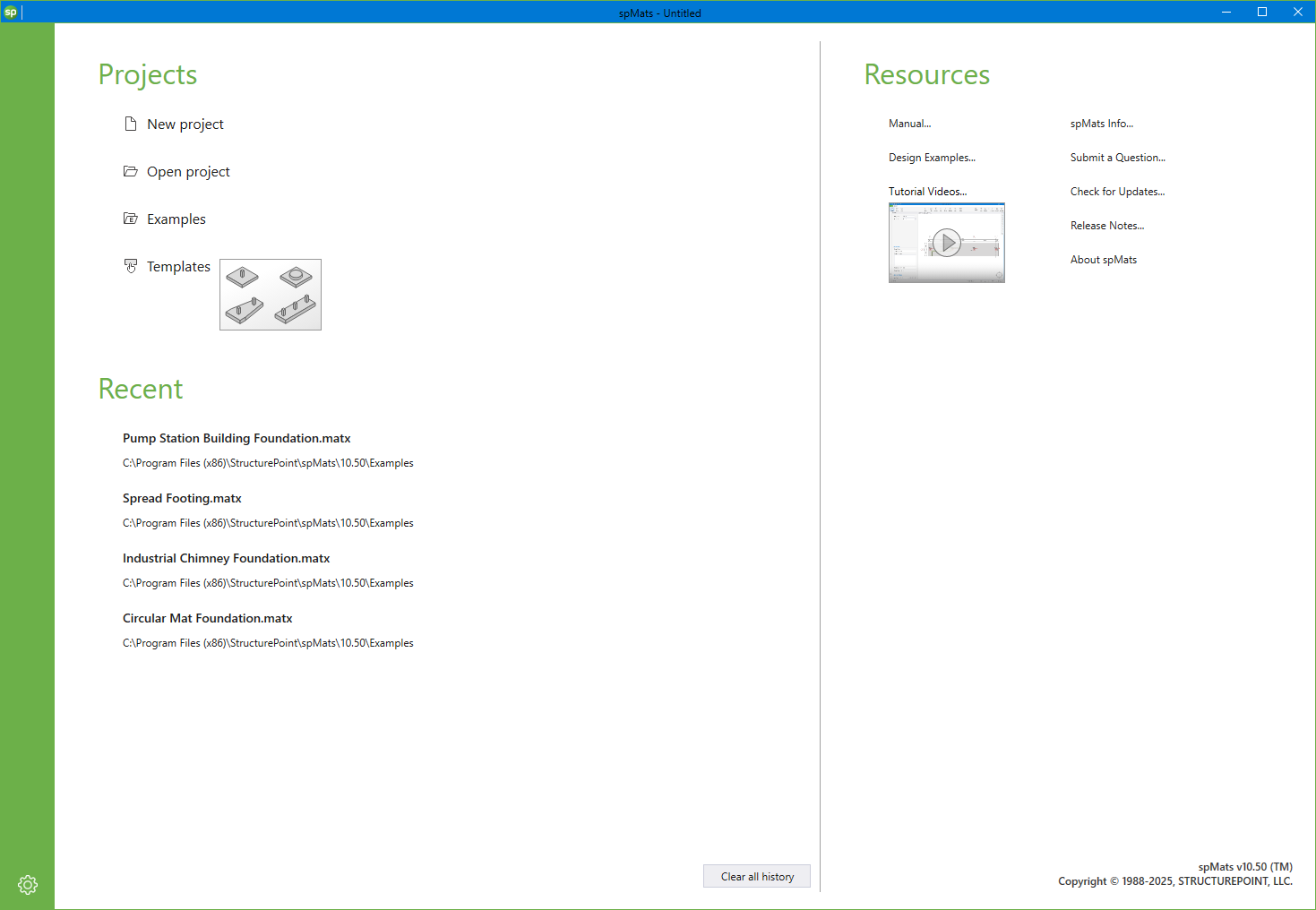Open Tutorial Videos

927,191
